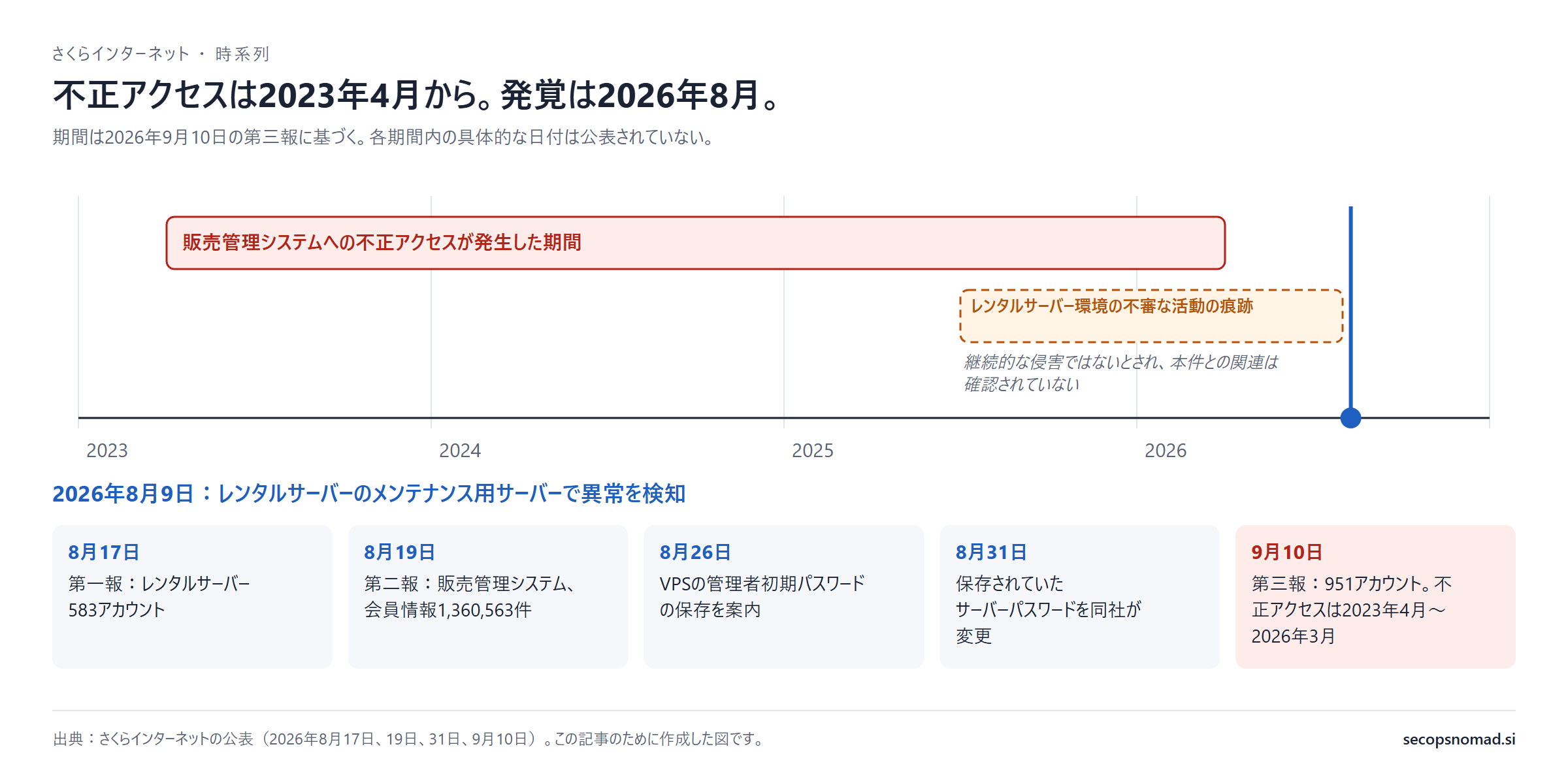Click the blue timeline marker dot at August 2026
Image resolution: width=1568 pixels, height=768 pixels.
tap(1350, 417)
